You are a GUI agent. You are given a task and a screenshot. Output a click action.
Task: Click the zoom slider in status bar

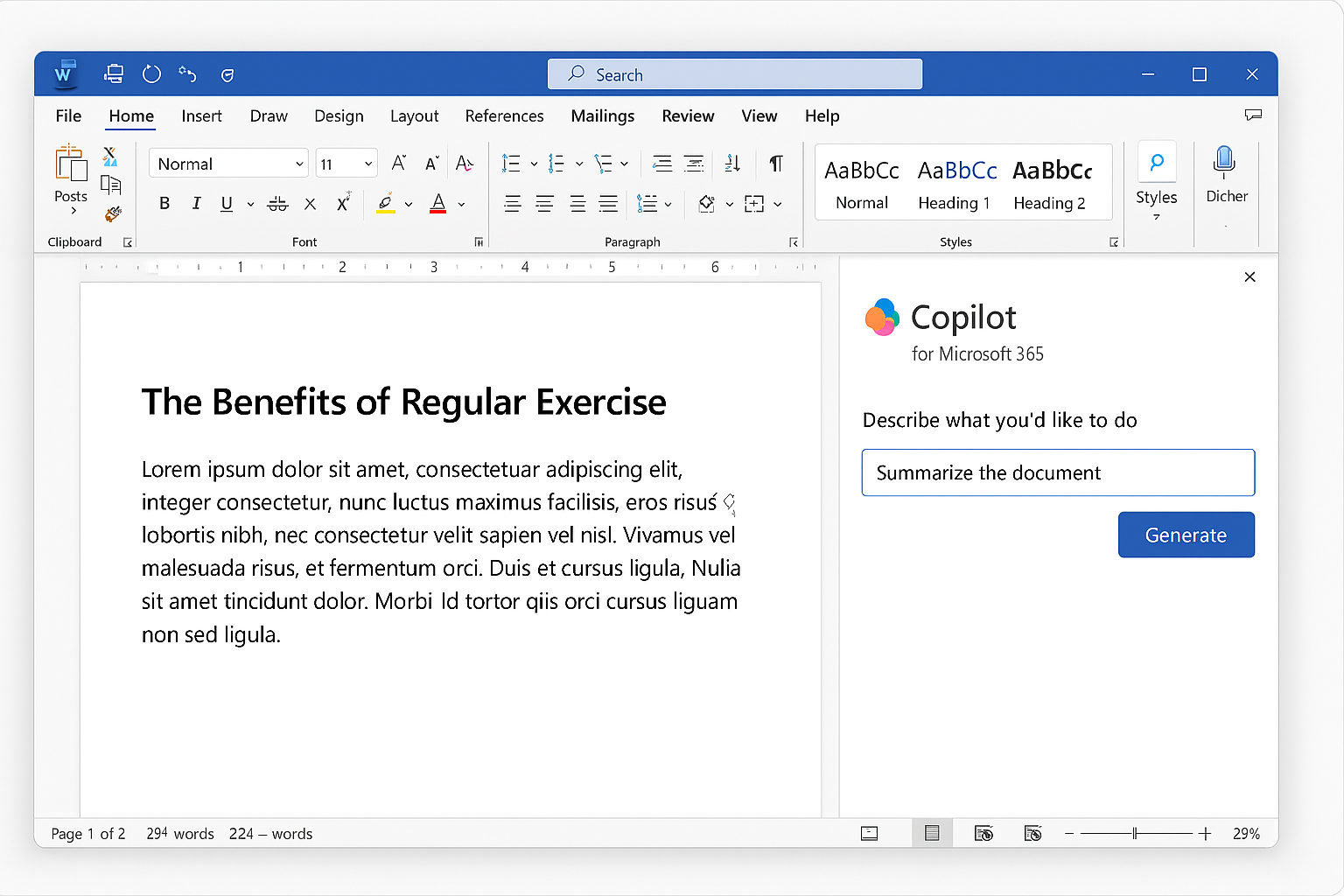[x=1135, y=834]
